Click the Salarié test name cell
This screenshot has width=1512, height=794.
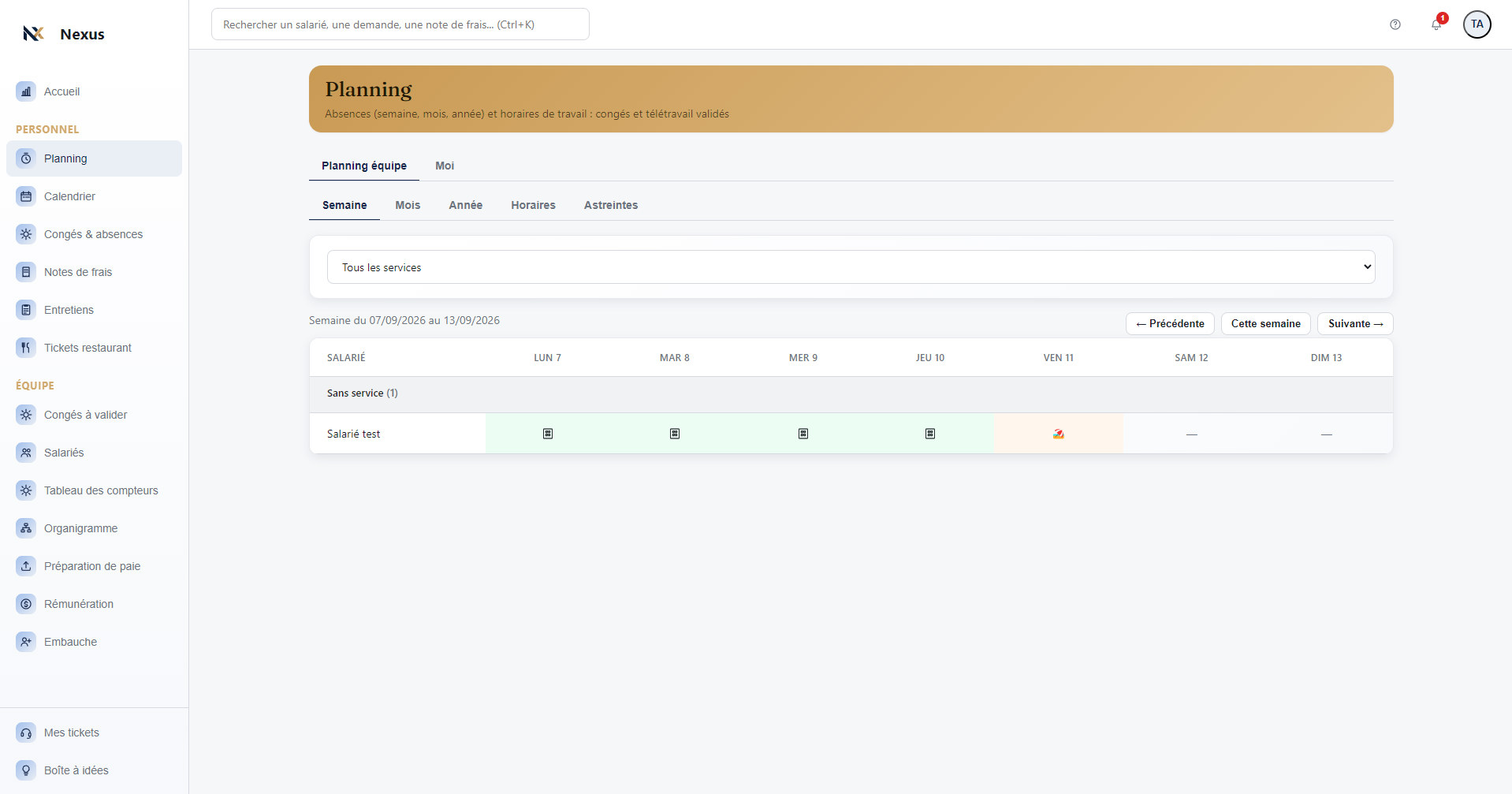(x=397, y=434)
